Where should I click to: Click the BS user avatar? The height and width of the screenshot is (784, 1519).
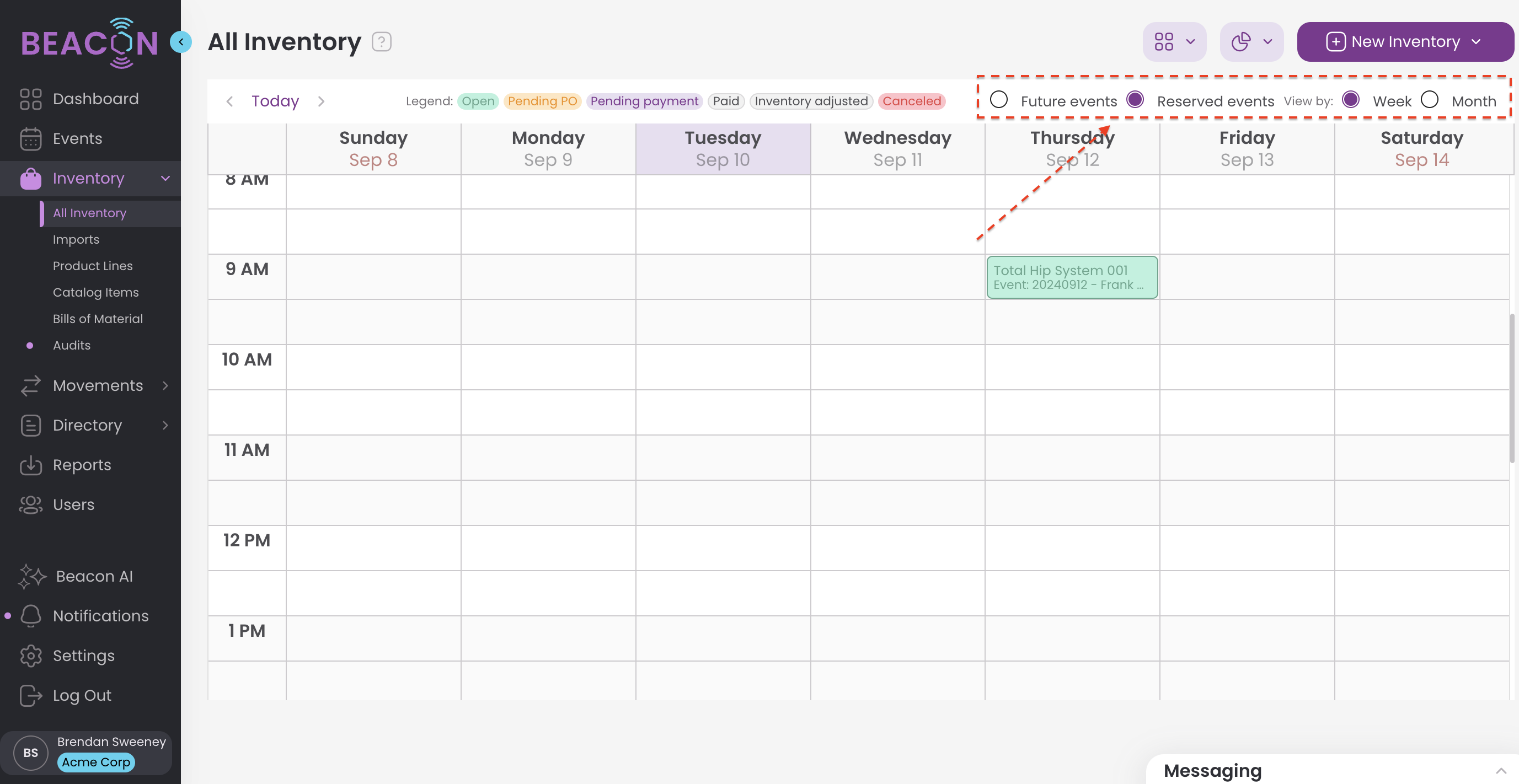31,753
